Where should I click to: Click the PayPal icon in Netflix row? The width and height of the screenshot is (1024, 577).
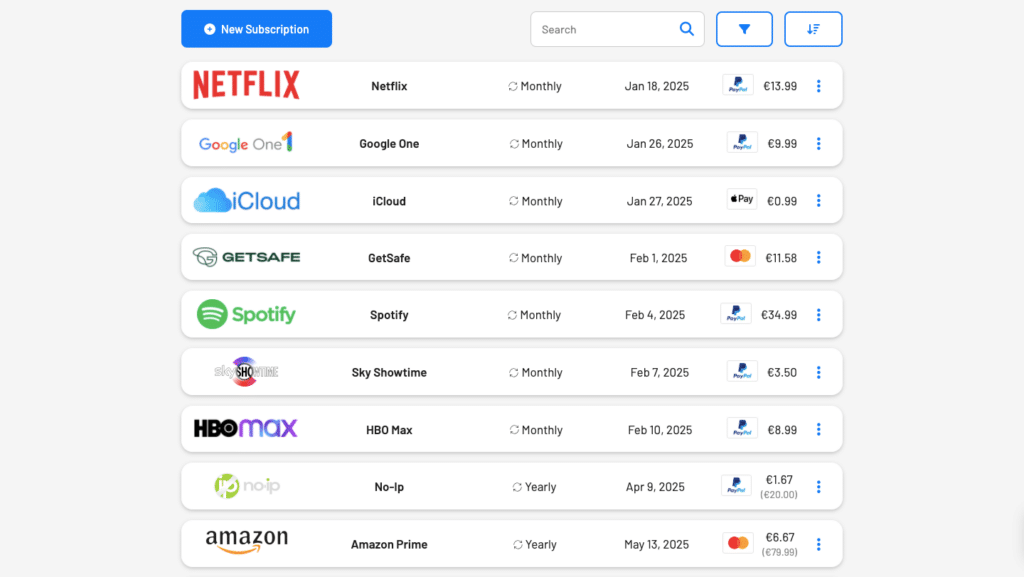click(738, 85)
